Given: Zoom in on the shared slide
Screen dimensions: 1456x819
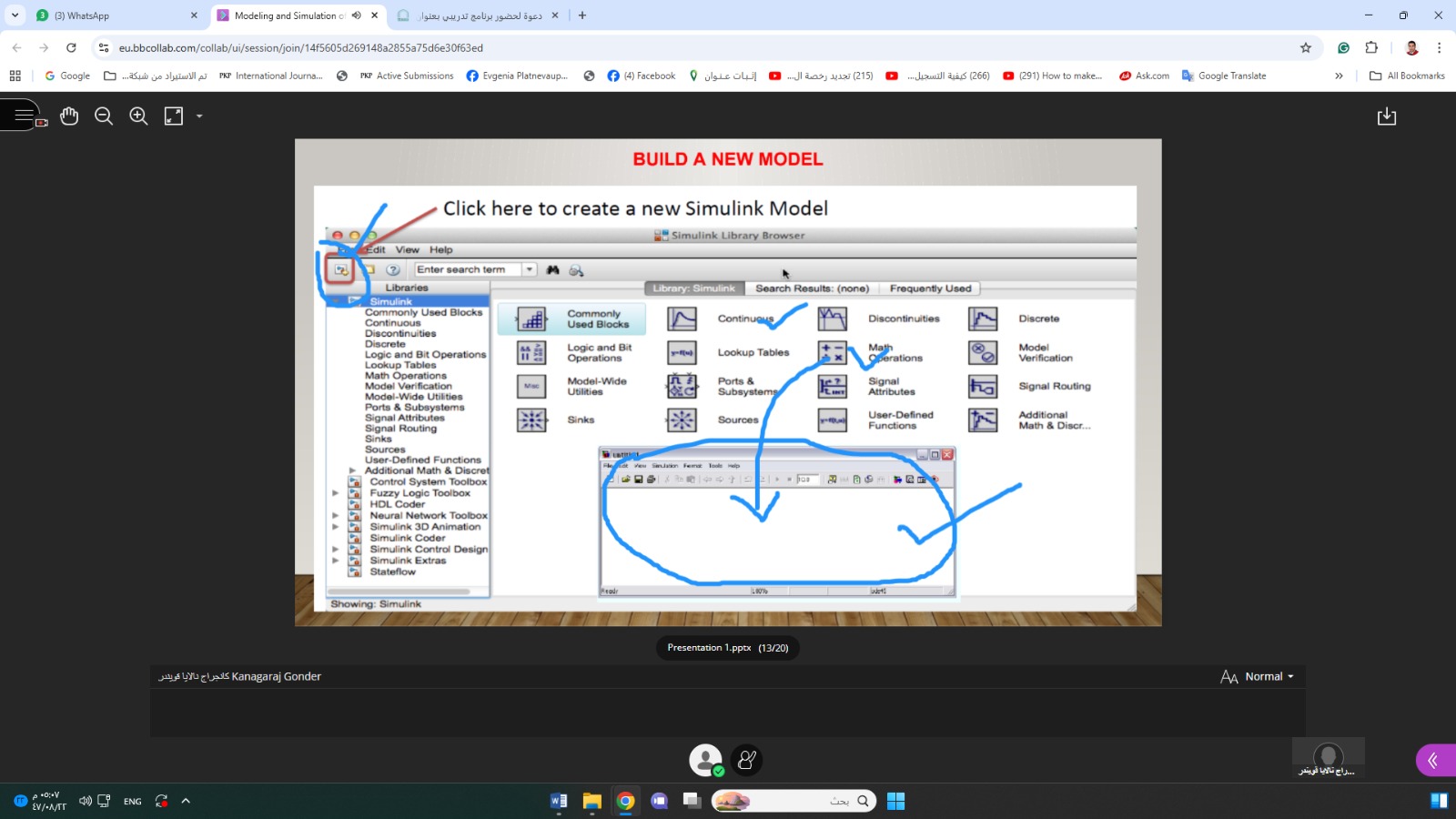Looking at the screenshot, I should (138, 116).
